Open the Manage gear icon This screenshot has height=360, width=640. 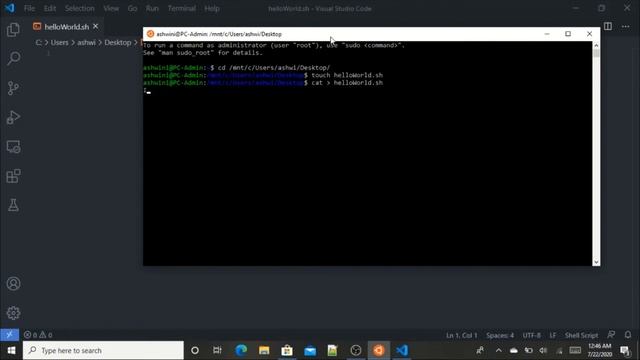[13, 313]
